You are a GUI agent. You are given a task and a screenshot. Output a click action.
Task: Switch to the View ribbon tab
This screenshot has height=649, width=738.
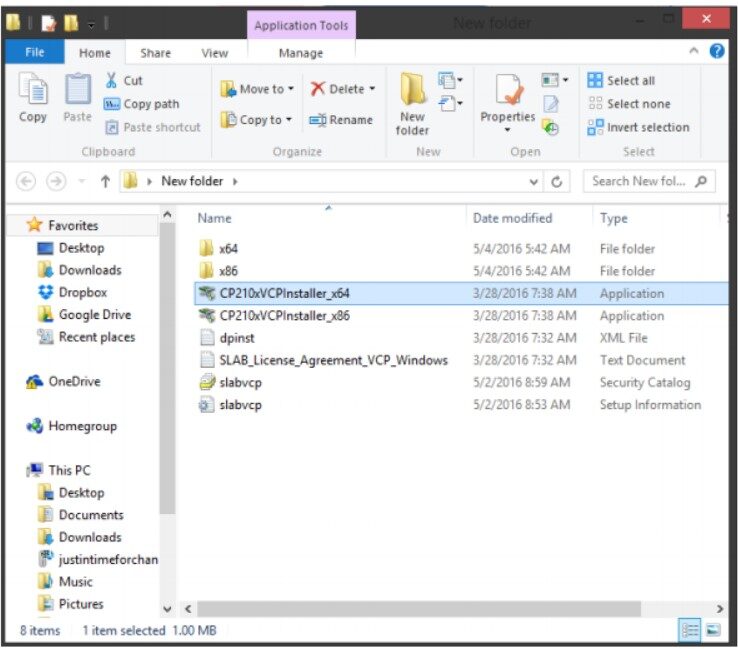pyautogui.click(x=214, y=53)
